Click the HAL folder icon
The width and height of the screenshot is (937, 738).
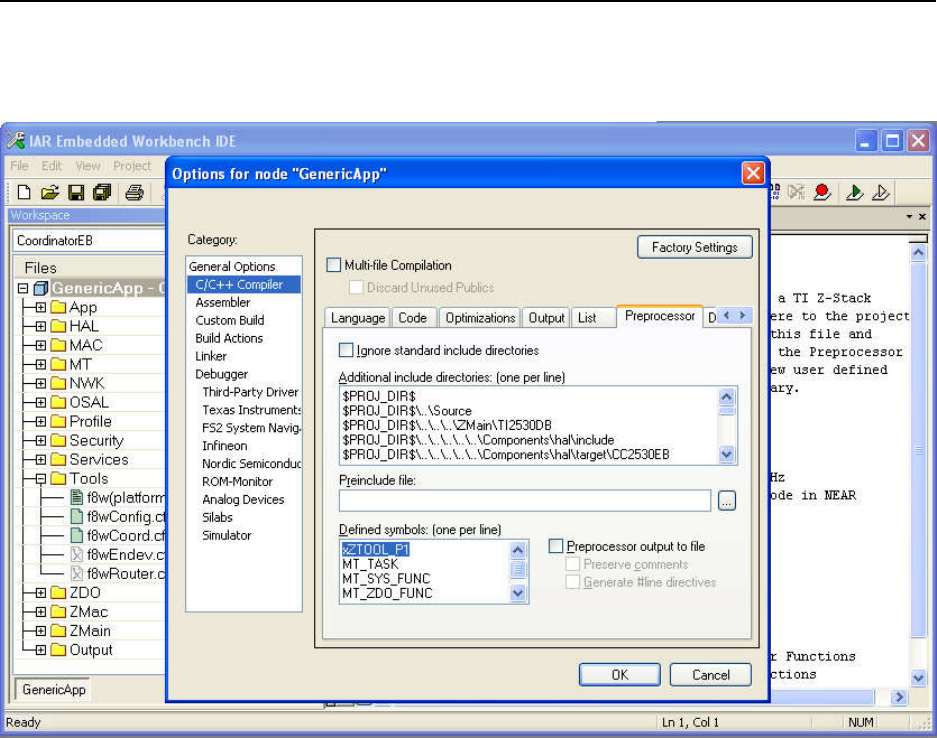coord(58,327)
